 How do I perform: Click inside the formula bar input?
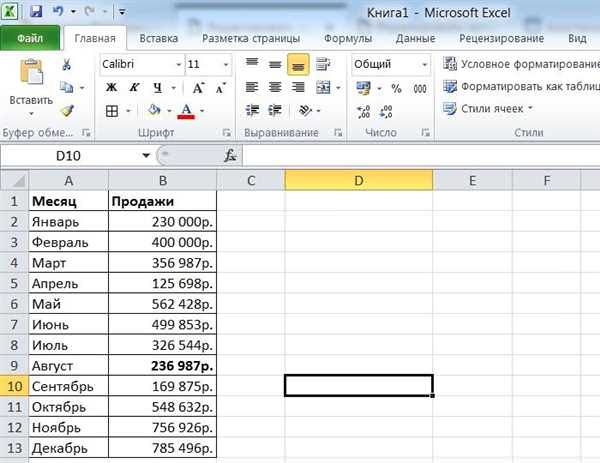click(x=421, y=155)
